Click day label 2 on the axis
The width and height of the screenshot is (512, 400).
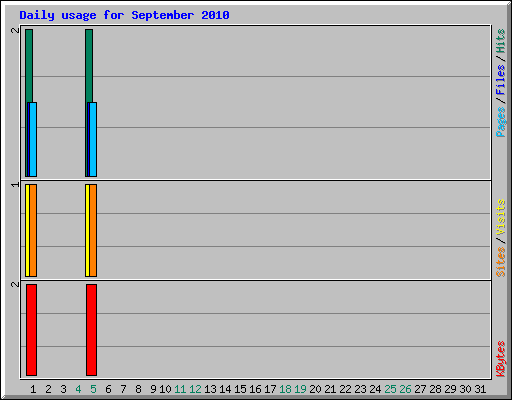pos(48,389)
